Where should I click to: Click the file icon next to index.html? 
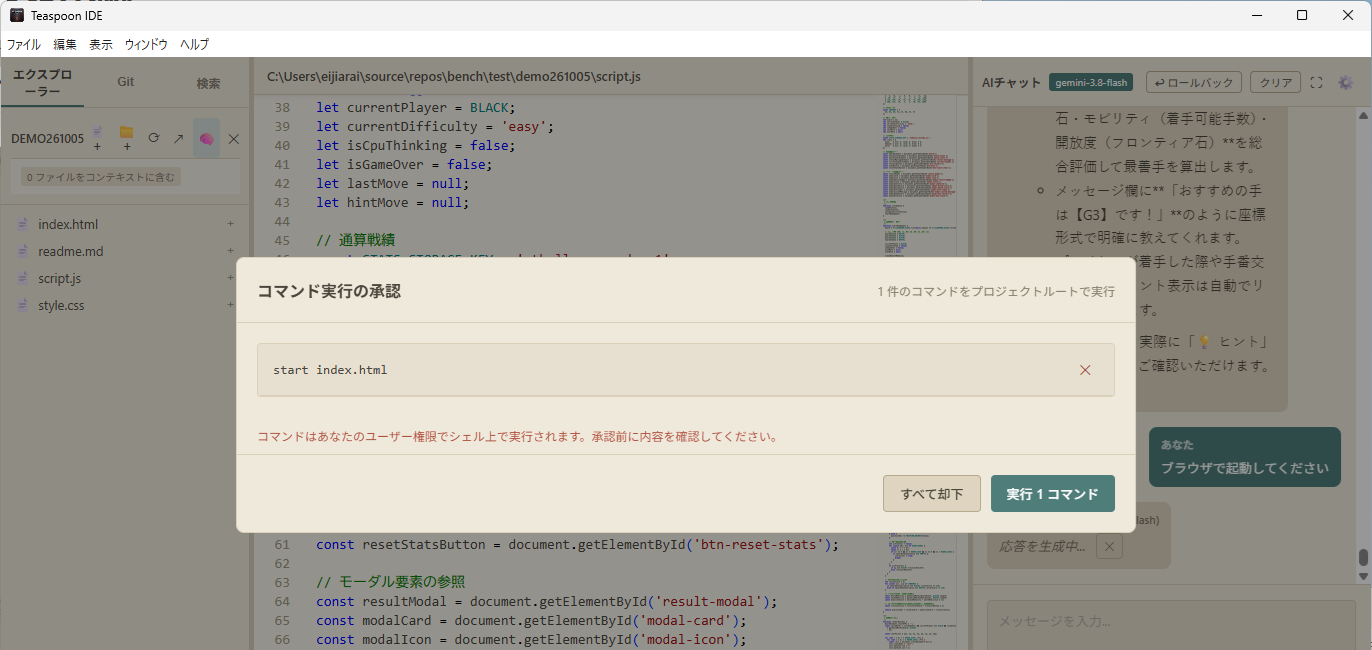pos(22,224)
